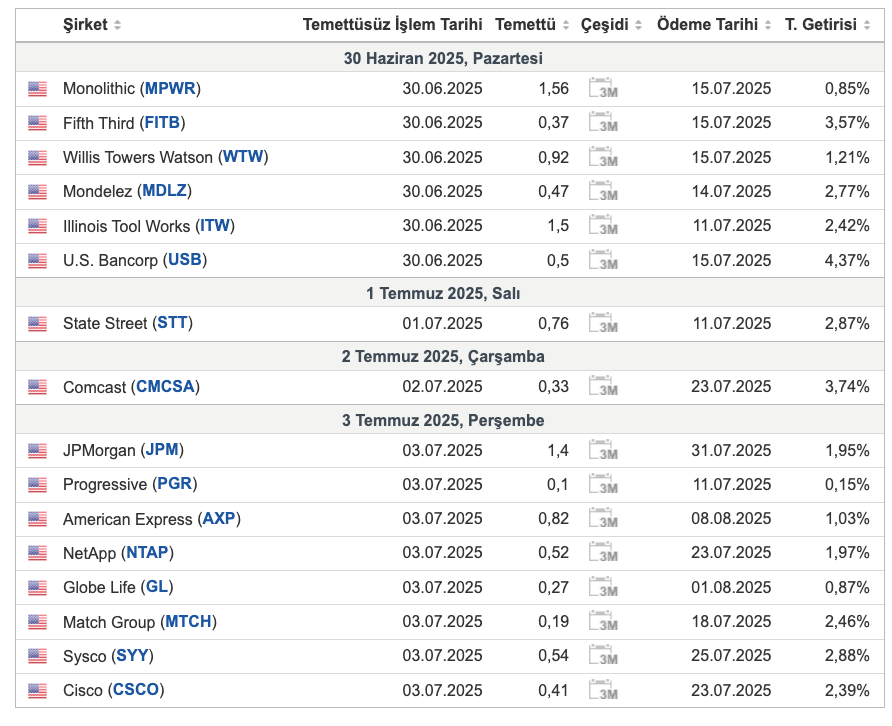This screenshot has width=892, height=726.
Task: Open the PGR ticker link
Action: pyautogui.click(x=175, y=484)
